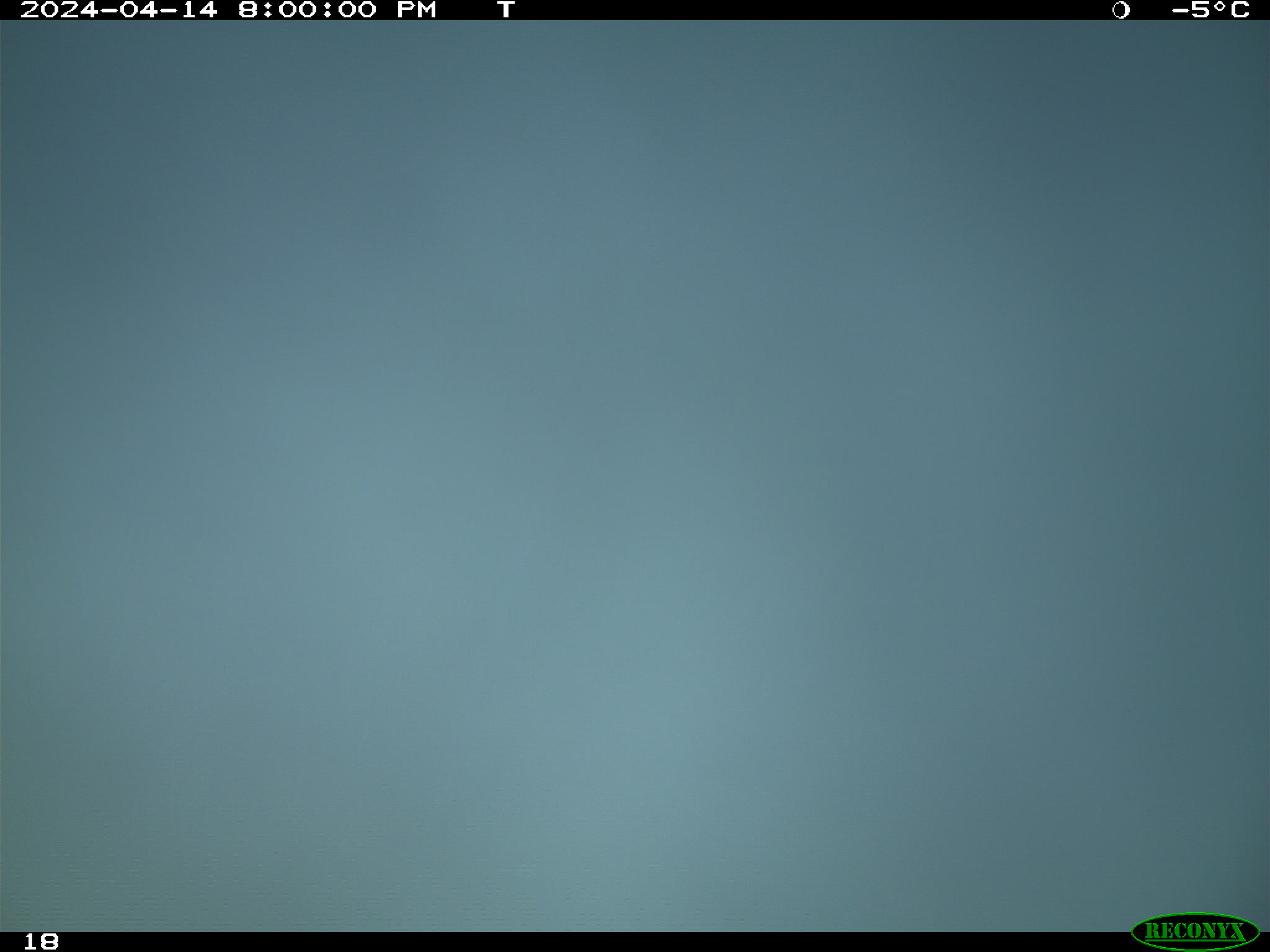Click the date 2024-04-14 in the header
Screen dimensions: 1270x952
tap(119, 10)
